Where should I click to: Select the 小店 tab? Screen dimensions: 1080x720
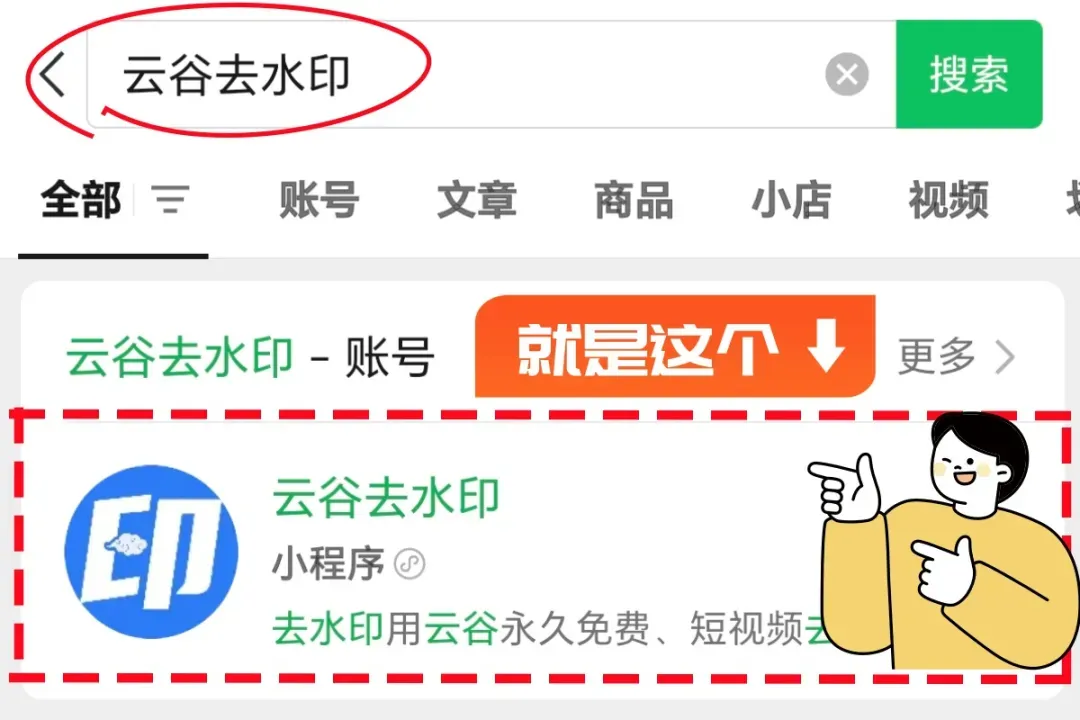pyautogui.click(x=791, y=200)
